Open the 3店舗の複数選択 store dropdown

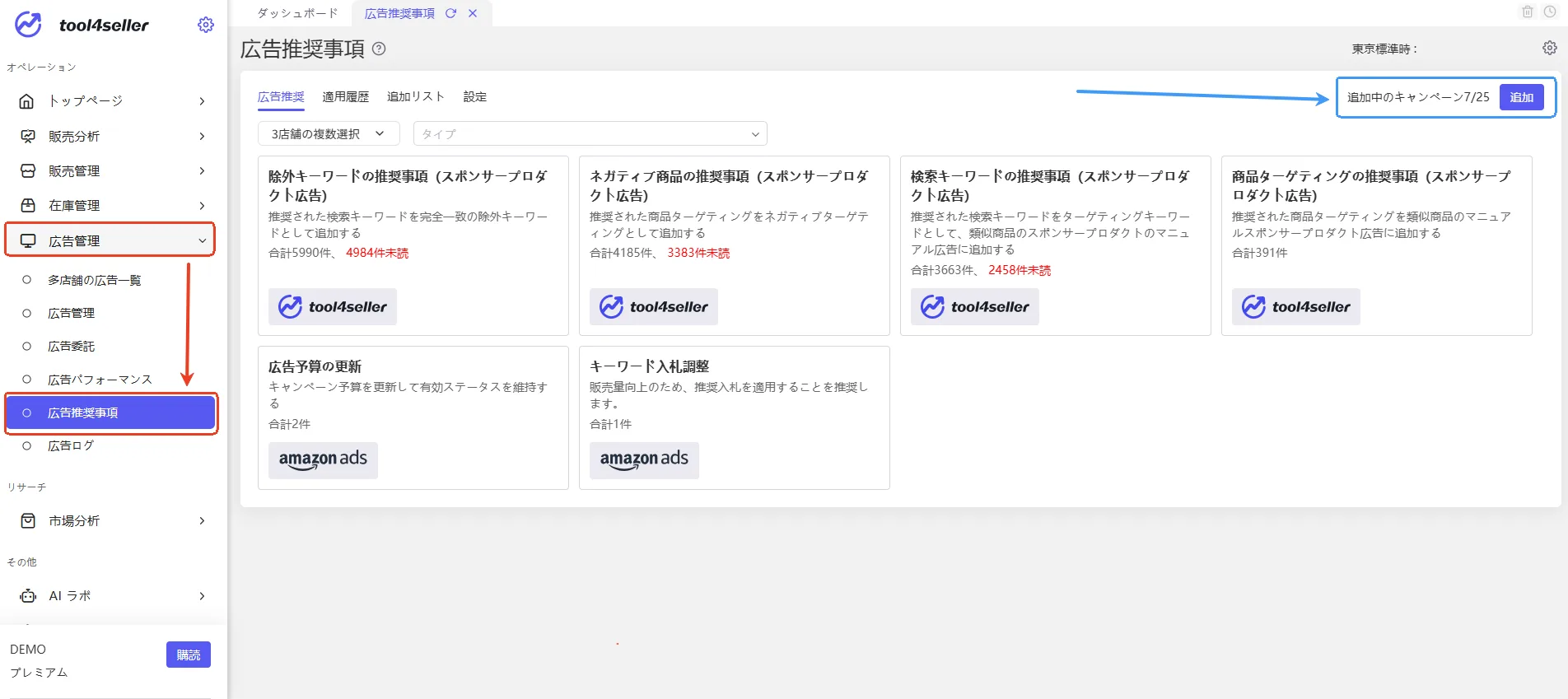(x=329, y=133)
